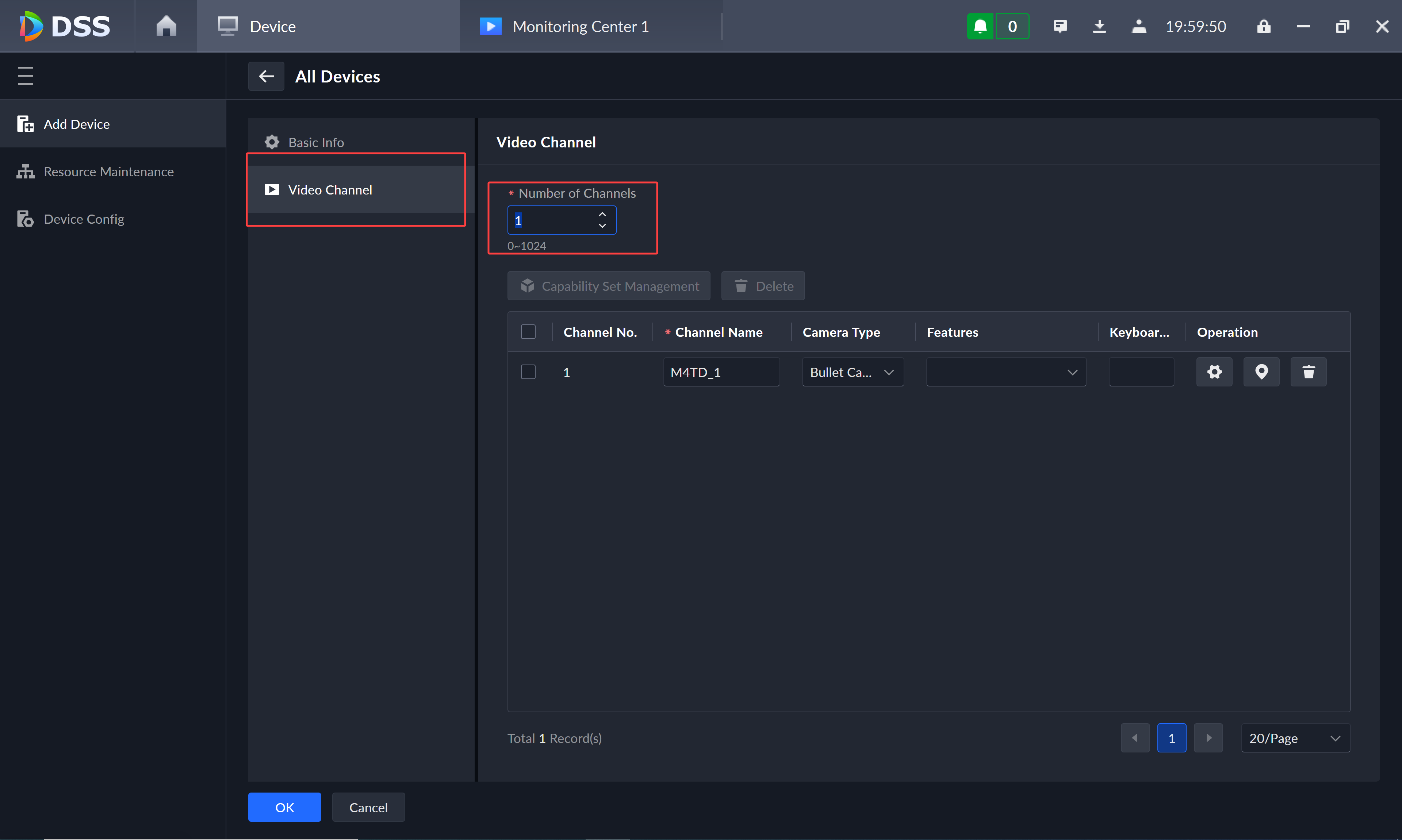Viewport: 1402px width, 840px height.
Task: Lock the client with padlock icon
Action: pyautogui.click(x=1264, y=26)
